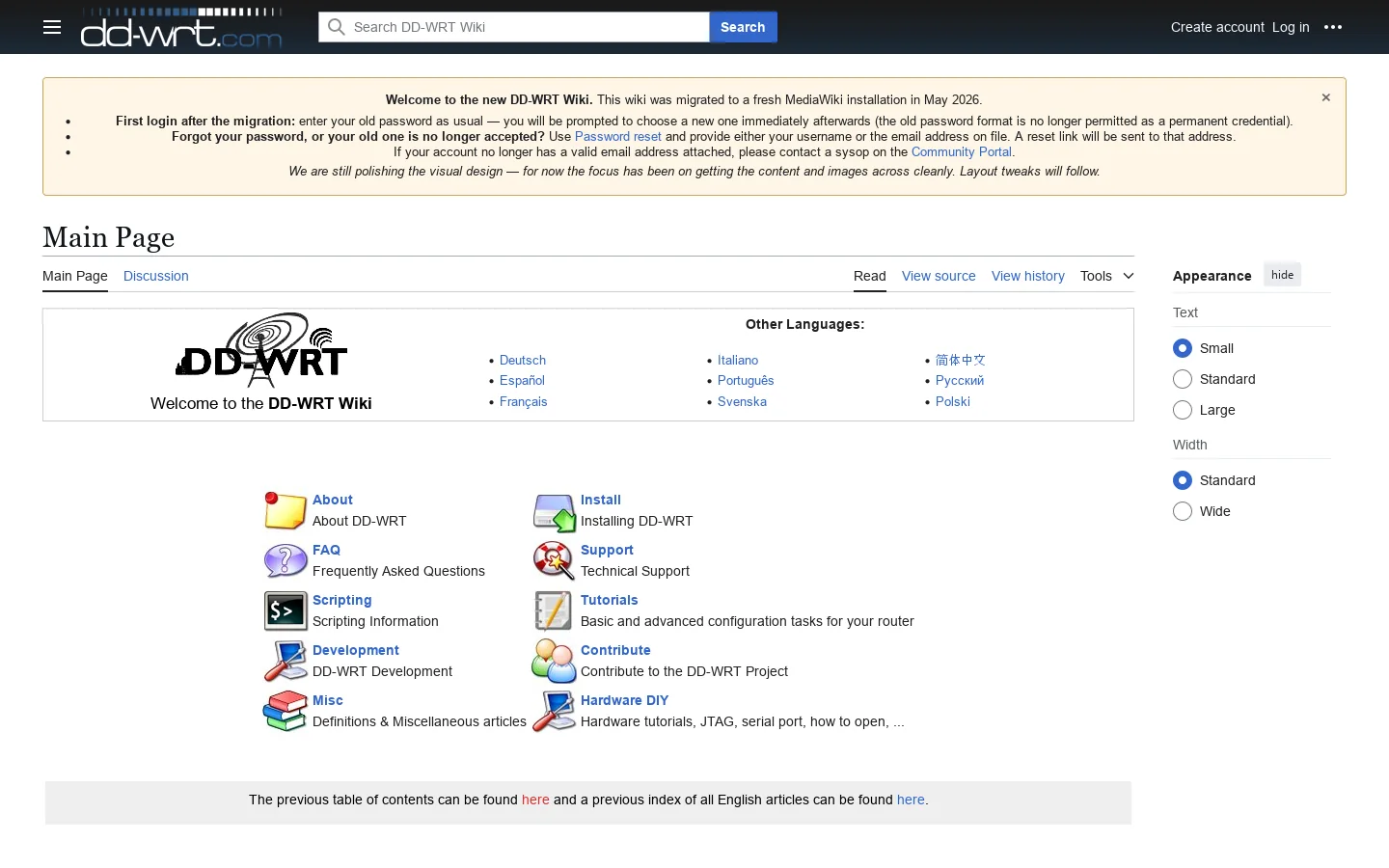This screenshot has height=868, width=1389.
Task: Select Small text size
Action: click(1183, 348)
